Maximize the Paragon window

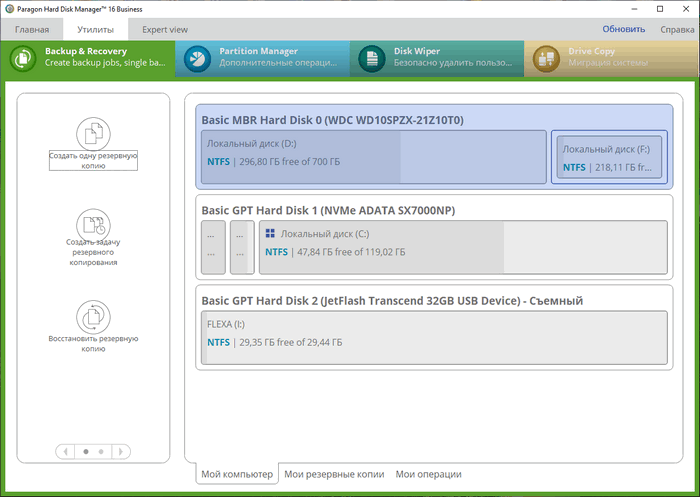(660, 9)
